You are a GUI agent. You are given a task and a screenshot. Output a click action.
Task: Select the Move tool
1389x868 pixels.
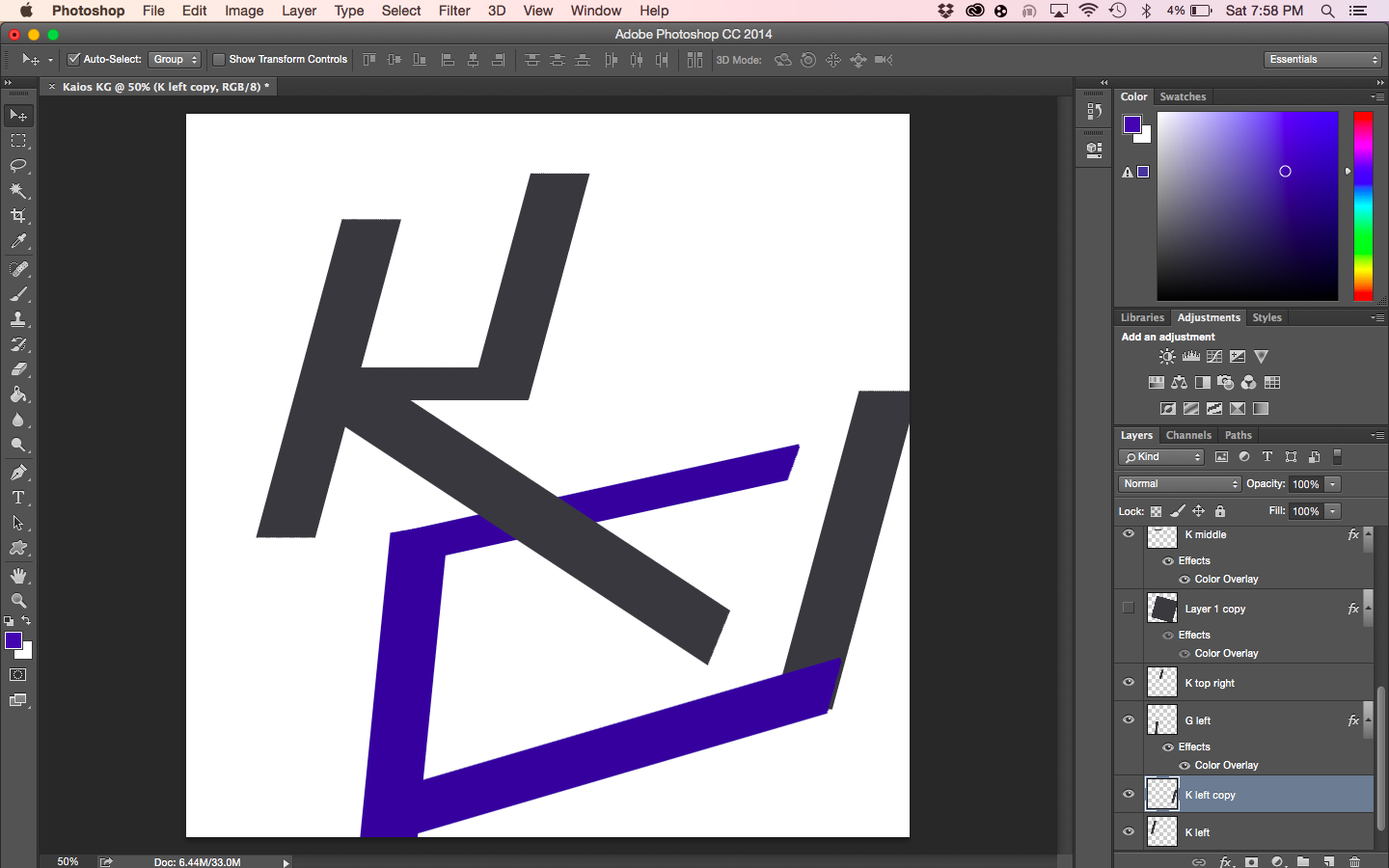(18, 116)
